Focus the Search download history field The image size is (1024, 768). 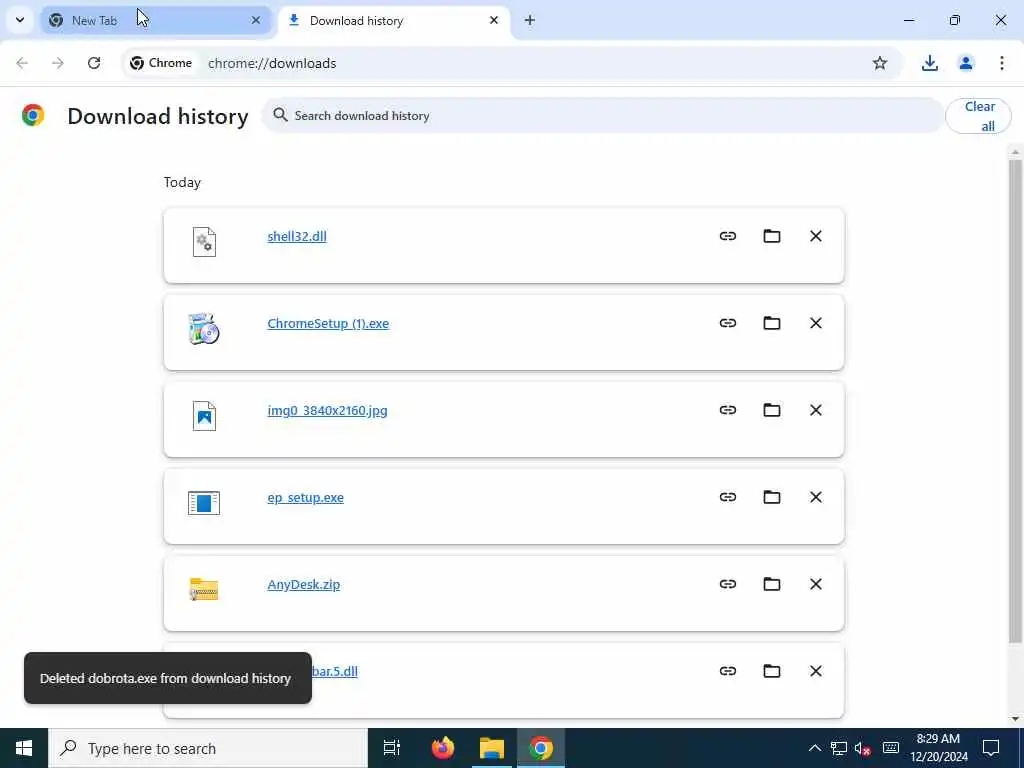click(602, 116)
